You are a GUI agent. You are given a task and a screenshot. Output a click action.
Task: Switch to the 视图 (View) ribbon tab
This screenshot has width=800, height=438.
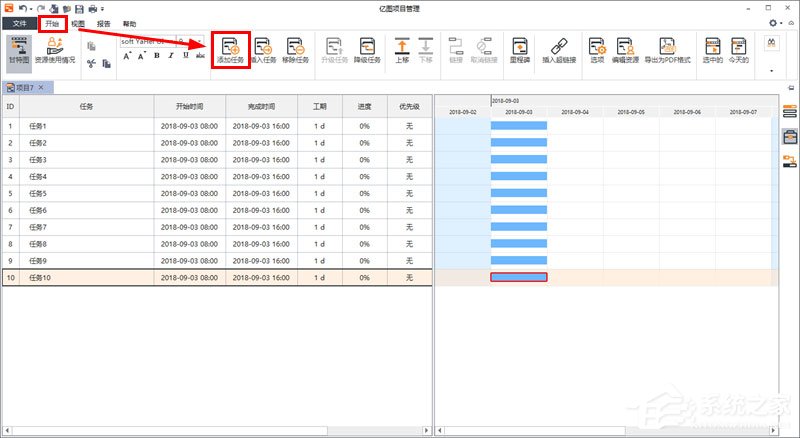click(x=78, y=22)
